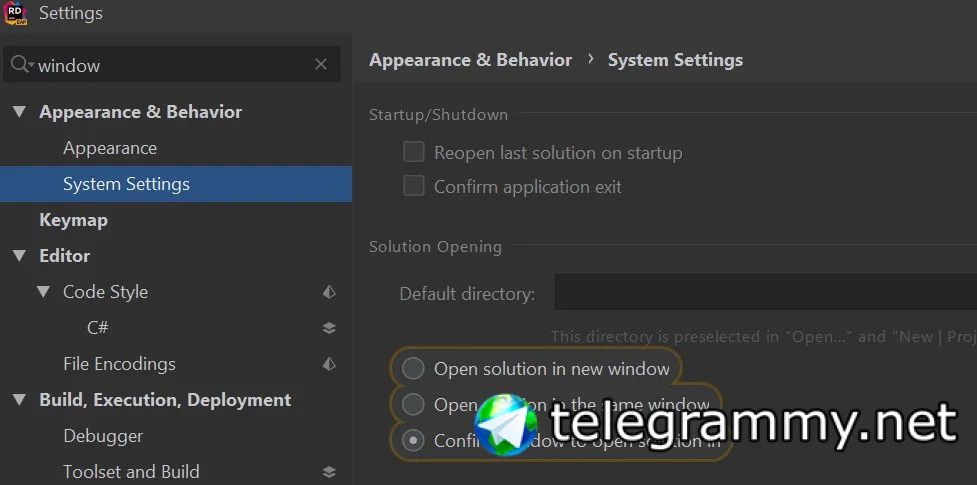Open the Debugger settings page

tap(103, 436)
